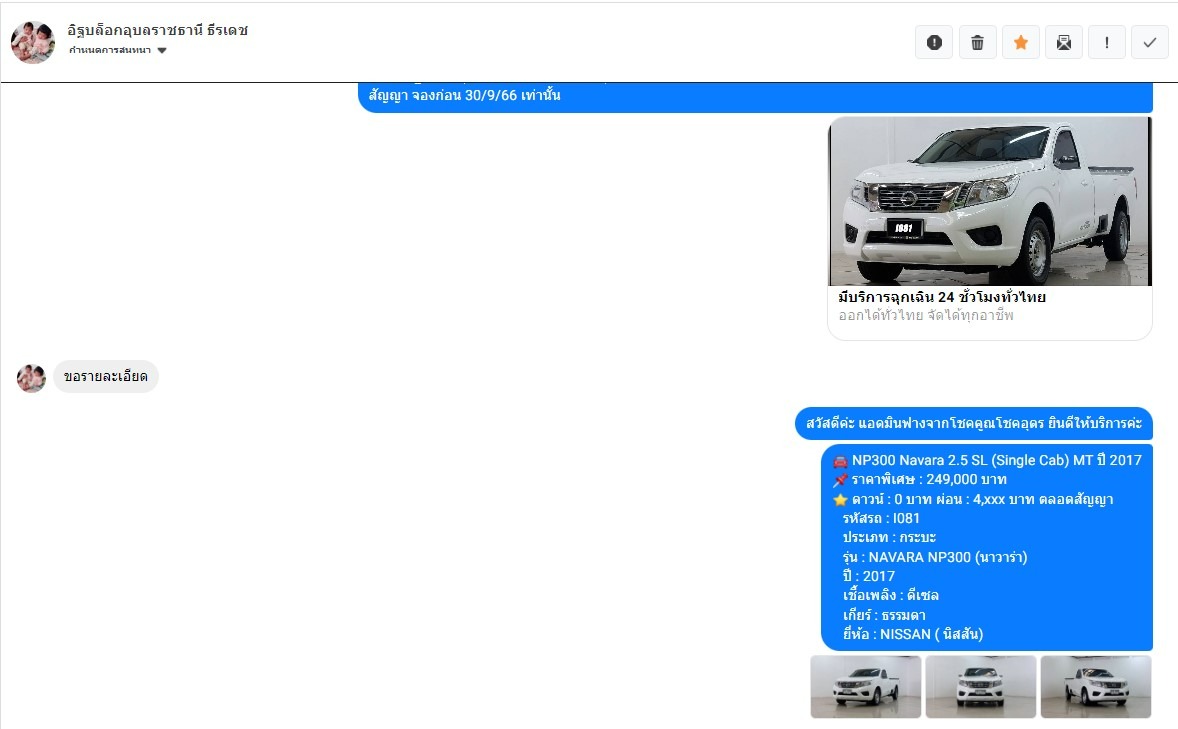The width and height of the screenshot is (1178, 729).
Task: Click the ปี : 2017 line
Action: point(868,576)
